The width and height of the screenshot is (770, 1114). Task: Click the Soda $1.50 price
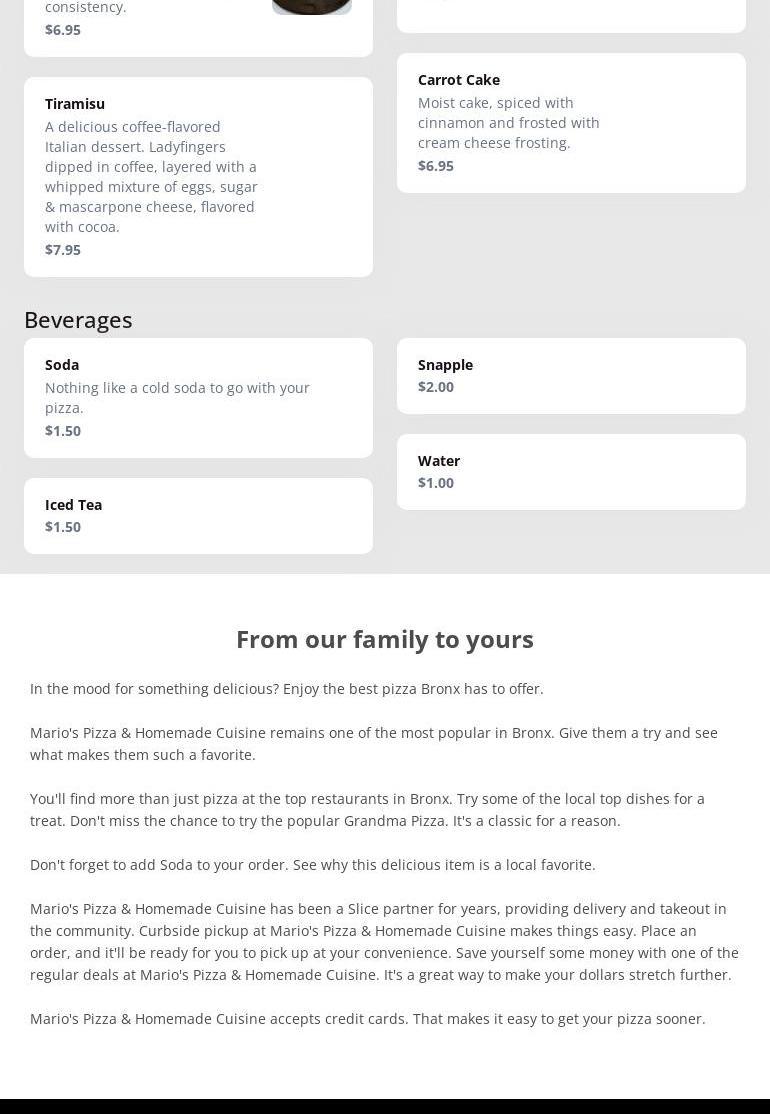(63, 431)
